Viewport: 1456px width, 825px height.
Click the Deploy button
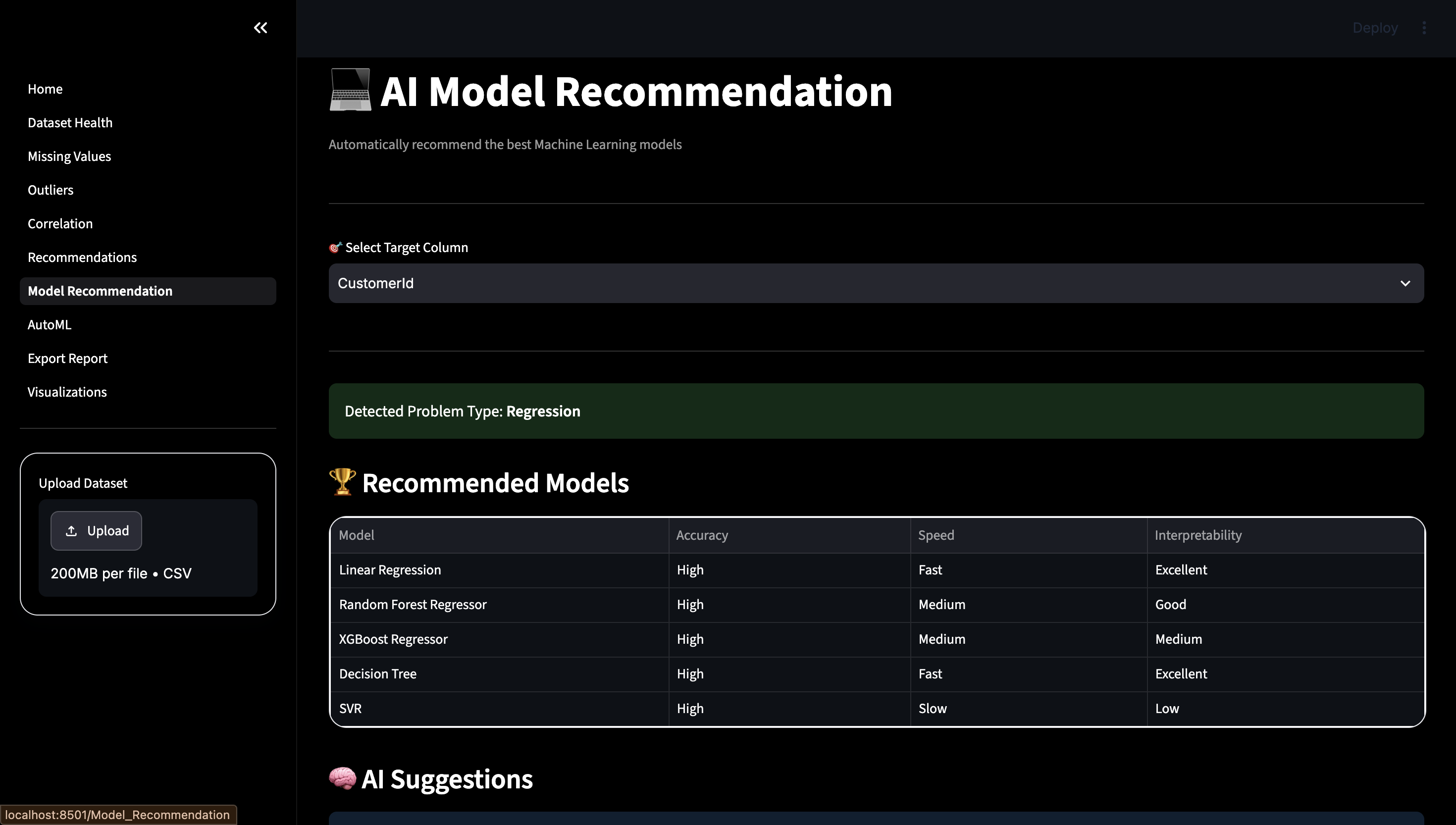tap(1375, 28)
